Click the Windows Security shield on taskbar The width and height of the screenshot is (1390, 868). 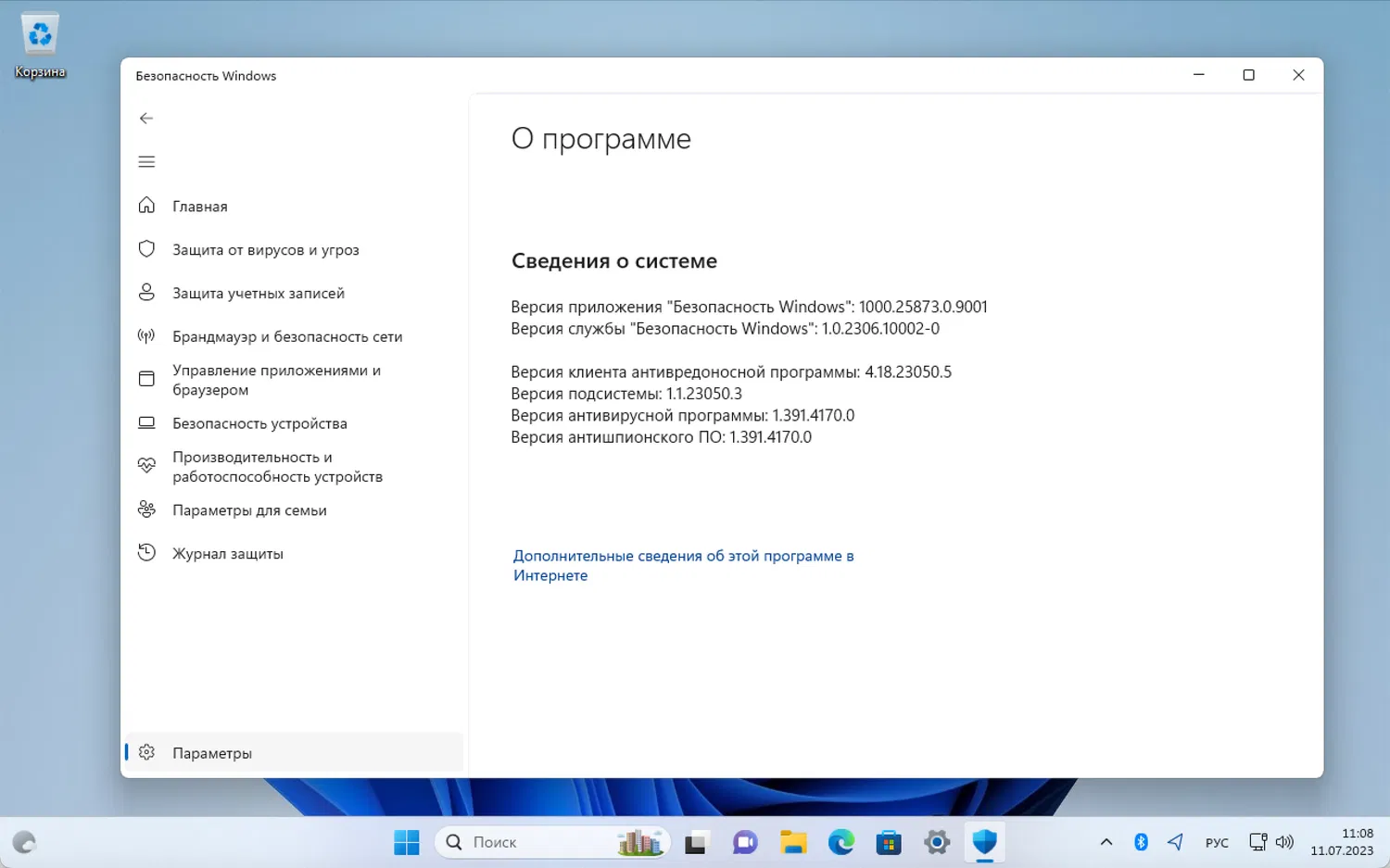coord(985,842)
